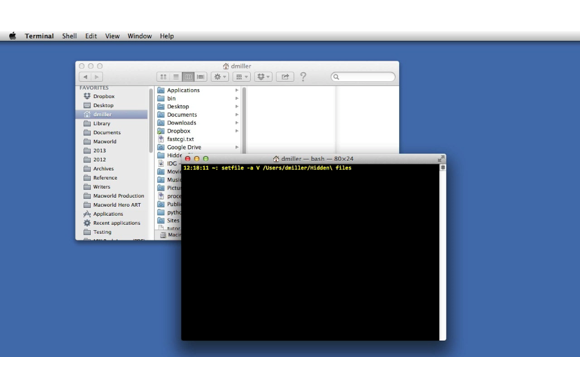Go back with Finder back arrow
The width and height of the screenshot is (580, 388).
click(85, 77)
